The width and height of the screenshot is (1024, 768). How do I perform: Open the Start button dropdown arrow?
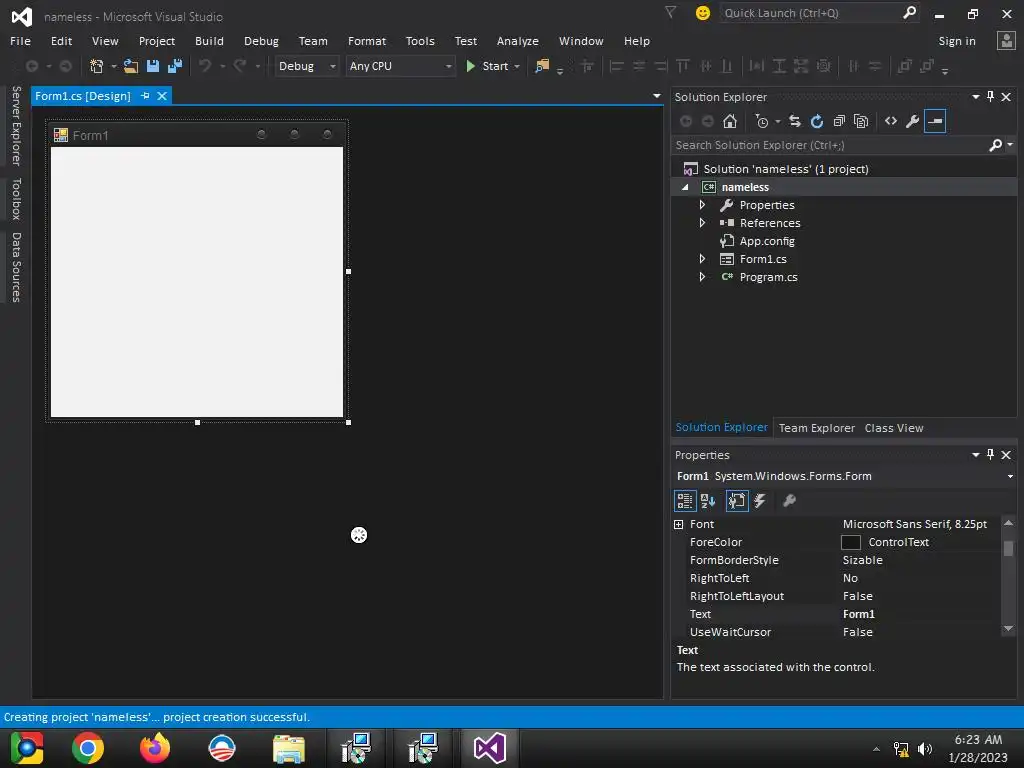click(x=517, y=67)
